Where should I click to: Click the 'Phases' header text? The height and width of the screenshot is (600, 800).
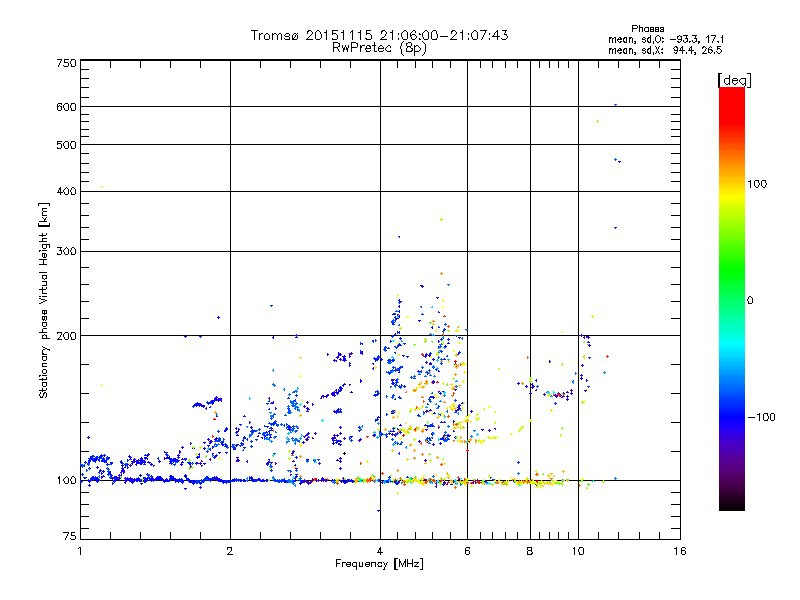point(647,29)
